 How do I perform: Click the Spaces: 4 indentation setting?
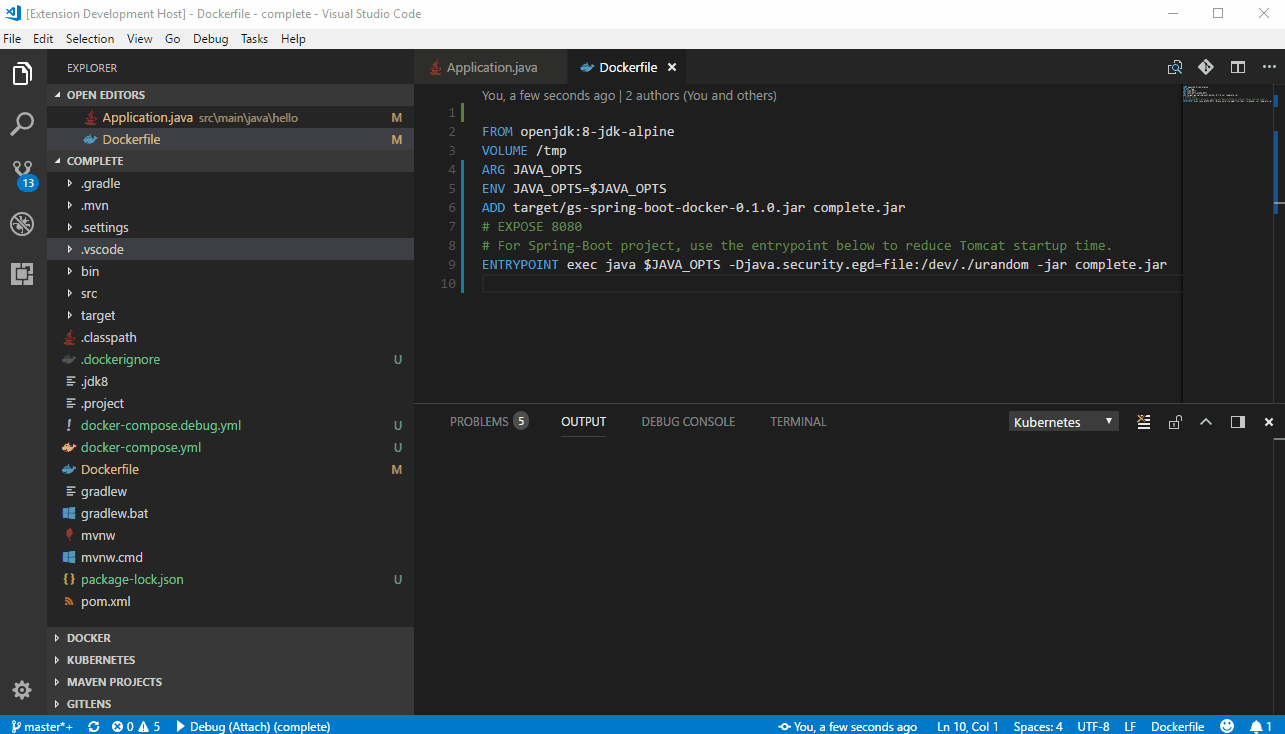pyautogui.click(x=1038, y=726)
